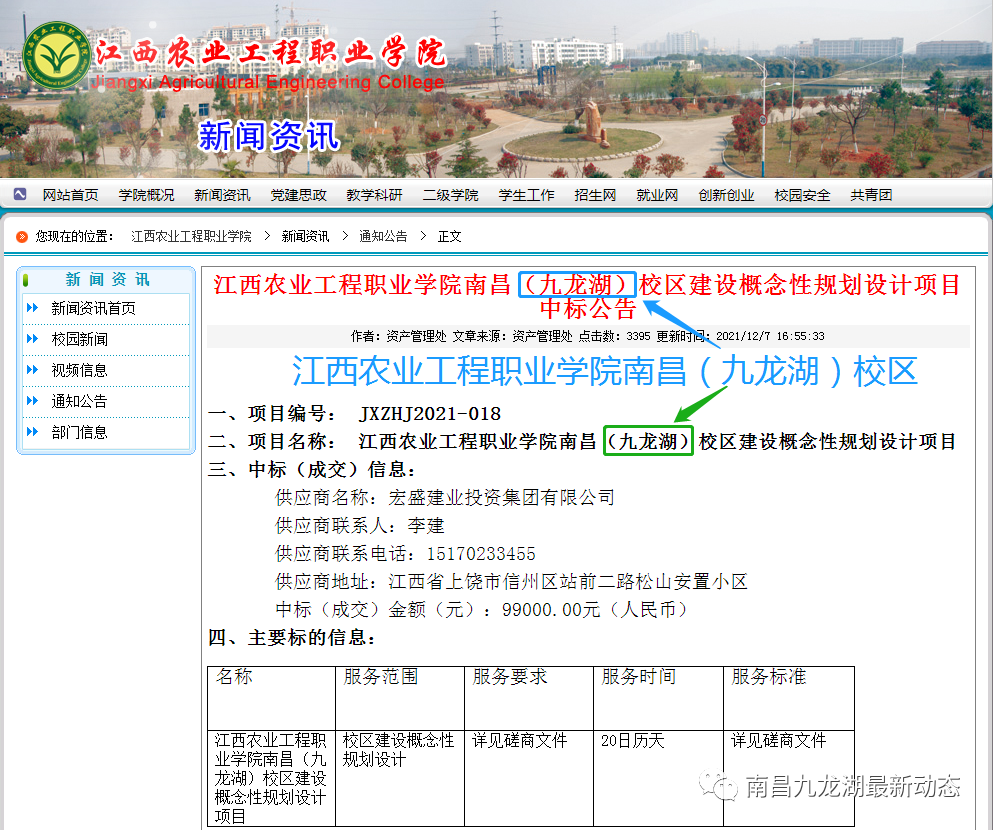Go to 部门信息 in the sidebar
This screenshot has height=830, width=993.
click(x=79, y=432)
